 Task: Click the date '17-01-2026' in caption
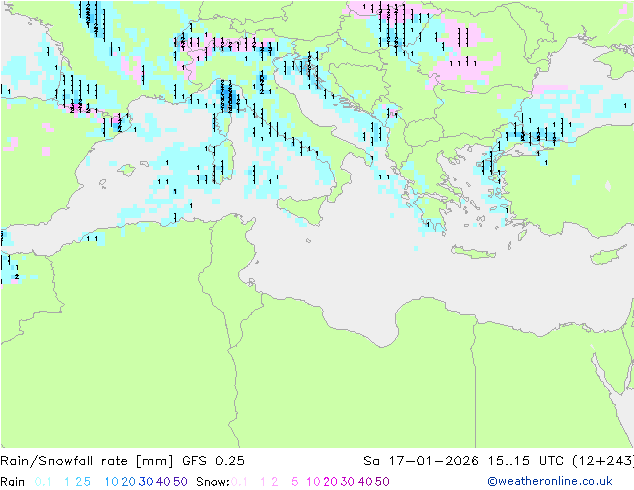coord(433,461)
